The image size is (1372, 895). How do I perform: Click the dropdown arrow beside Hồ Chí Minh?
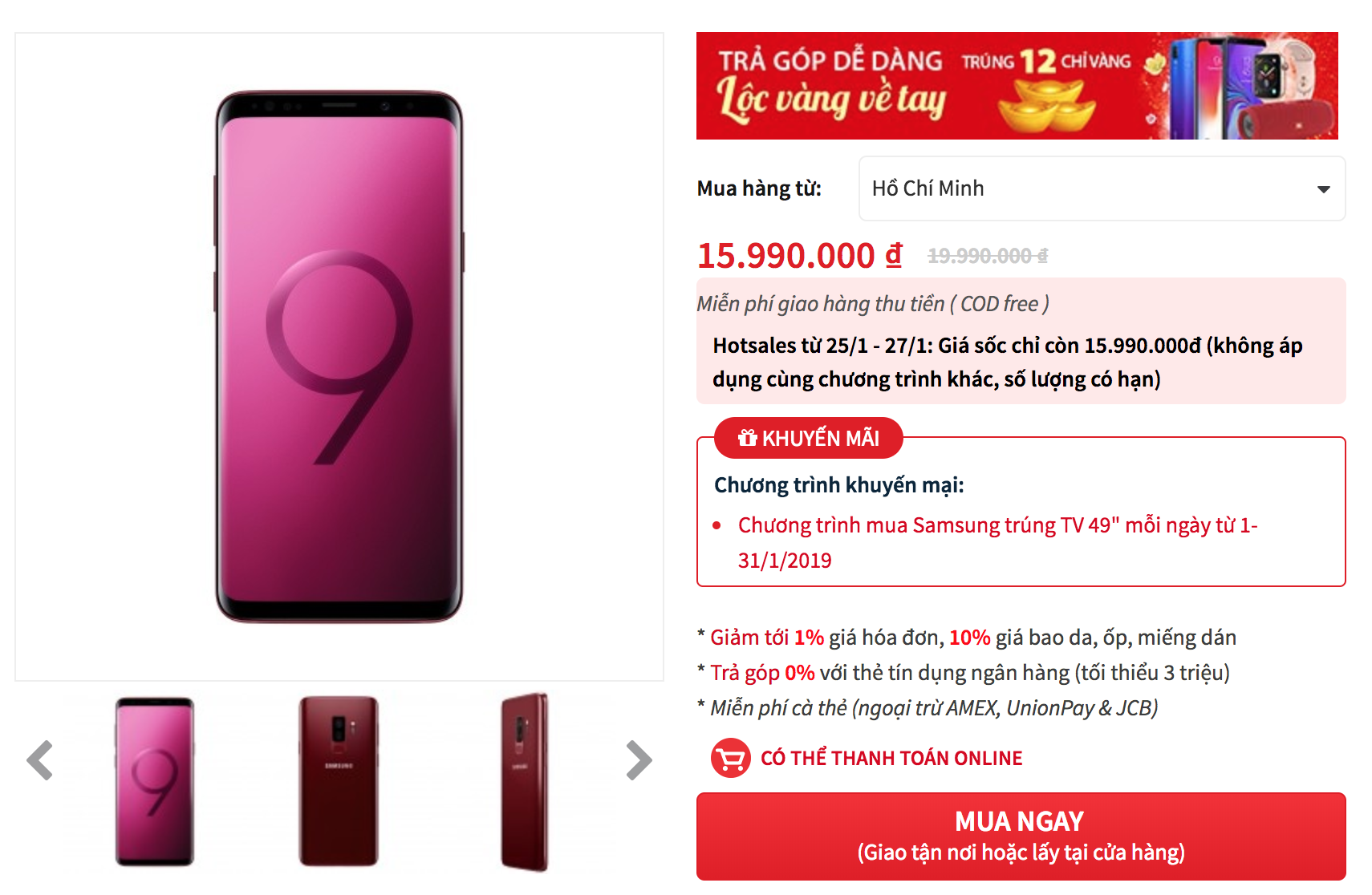(1323, 189)
